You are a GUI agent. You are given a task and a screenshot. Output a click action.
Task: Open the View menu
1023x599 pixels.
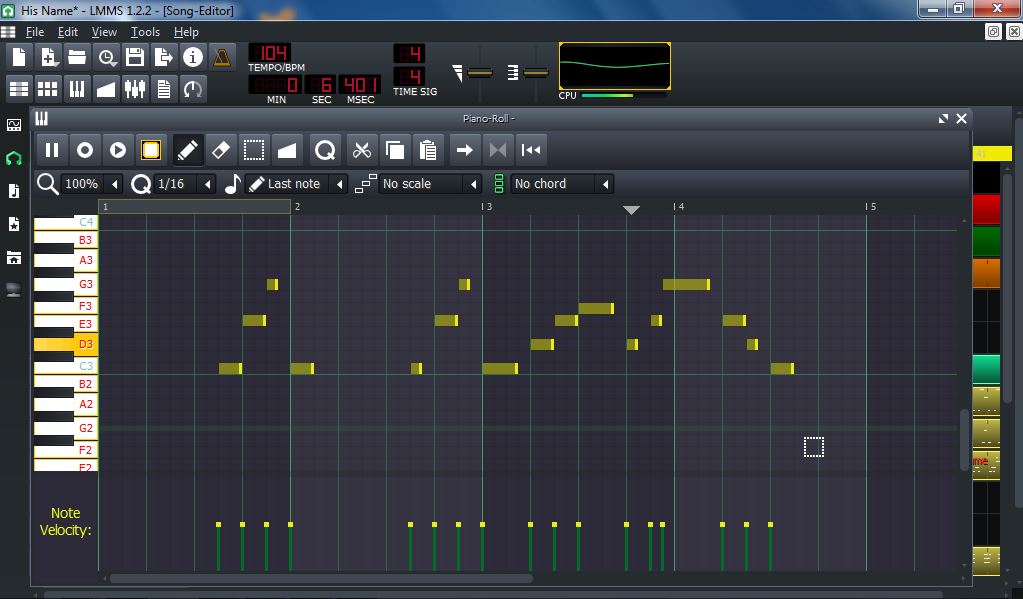(104, 32)
